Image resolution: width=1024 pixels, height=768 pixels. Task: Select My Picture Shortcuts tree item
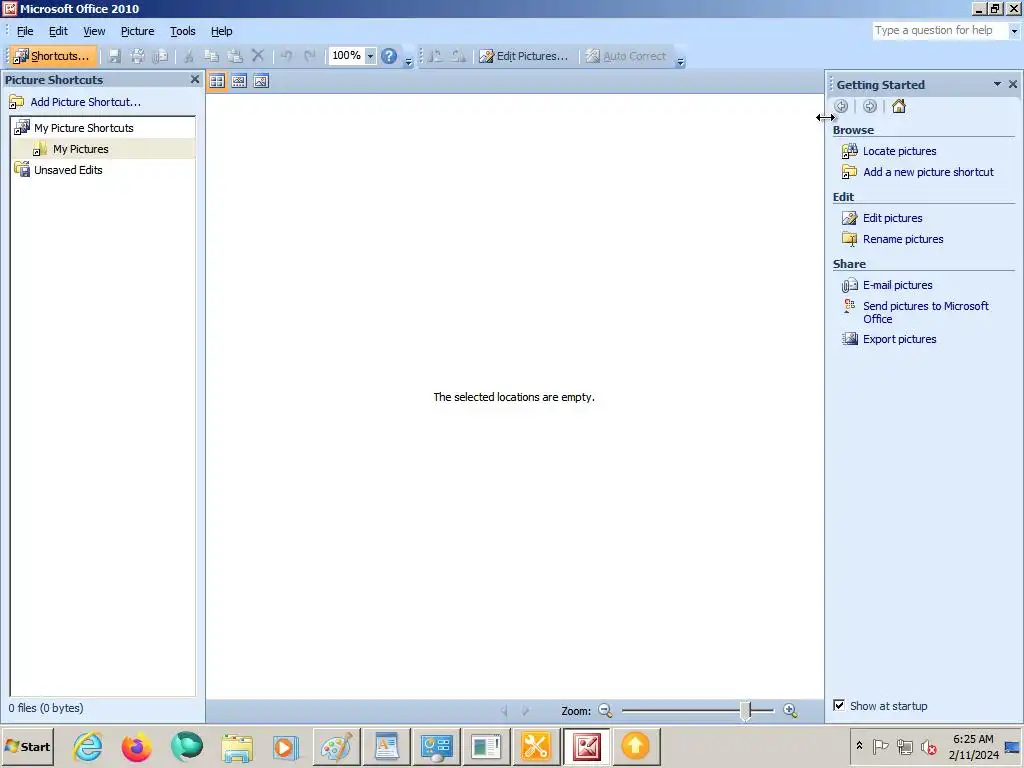(x=84, y=128)
